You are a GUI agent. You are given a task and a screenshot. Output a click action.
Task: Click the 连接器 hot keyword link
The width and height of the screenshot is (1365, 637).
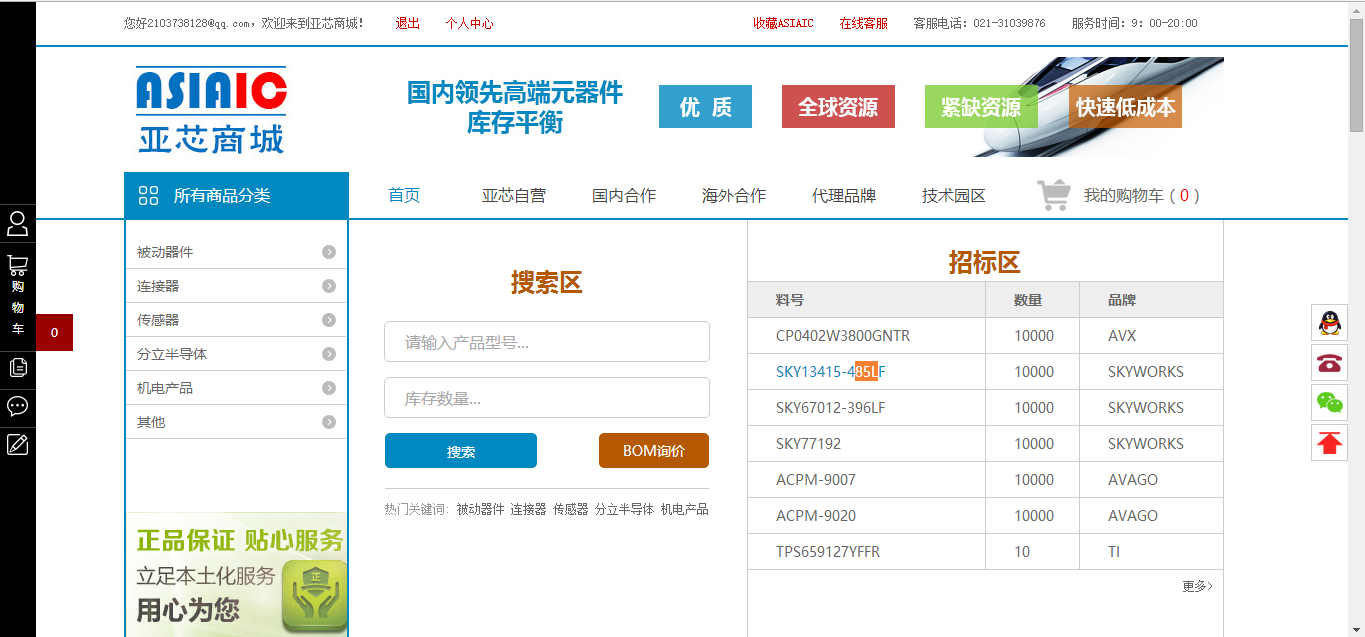(x=528, y=509)
